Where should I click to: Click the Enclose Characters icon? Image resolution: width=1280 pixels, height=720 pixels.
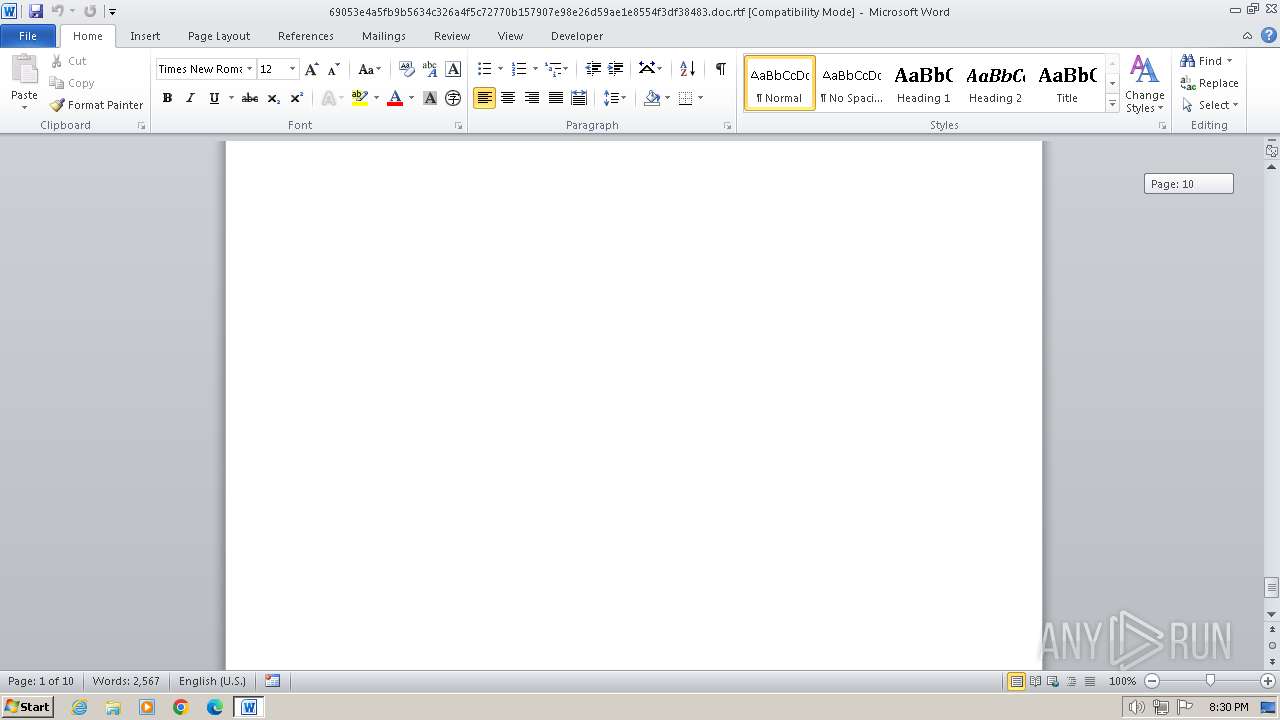point(453,98)
